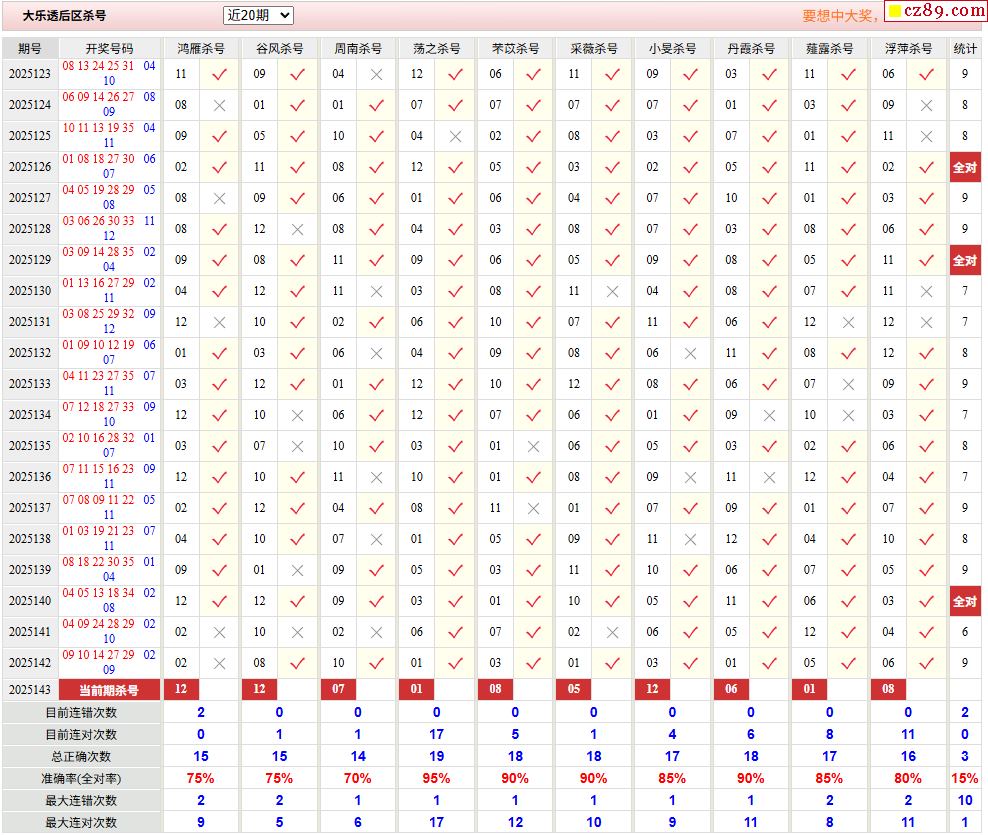Click the red checkmark for 鸿雁杀号 in row 2025123

click(219, 74)
